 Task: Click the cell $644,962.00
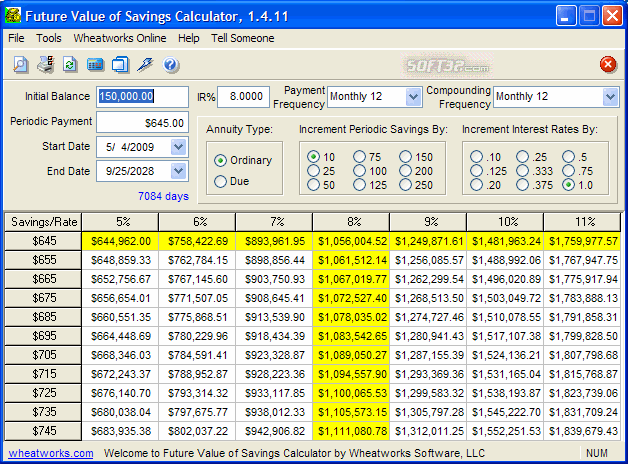[120, 241]
